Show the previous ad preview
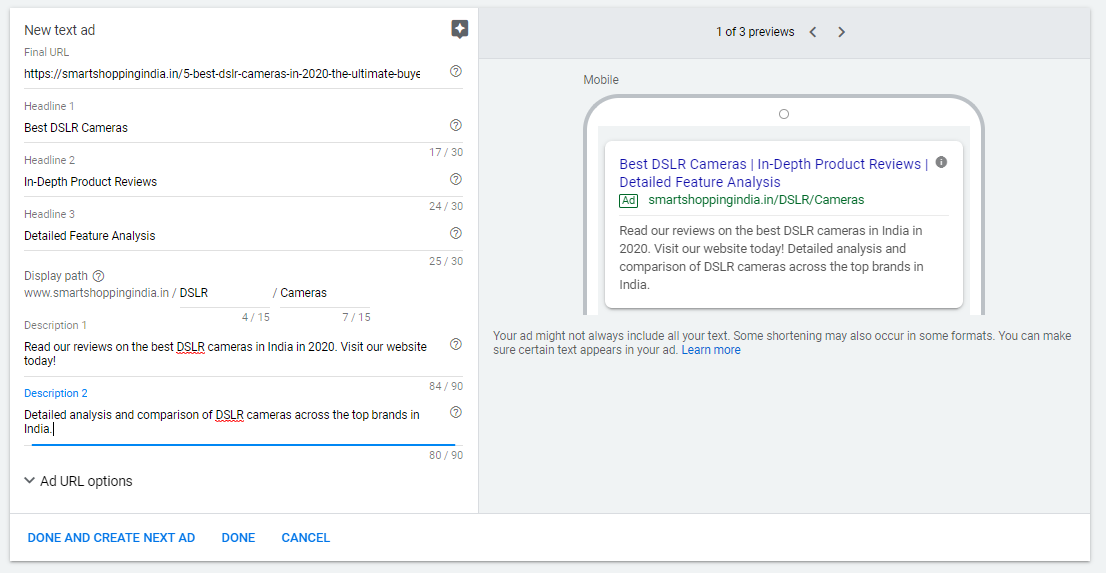The width and height of the screenshot is (1106, 573). click(x=813, y=32)
